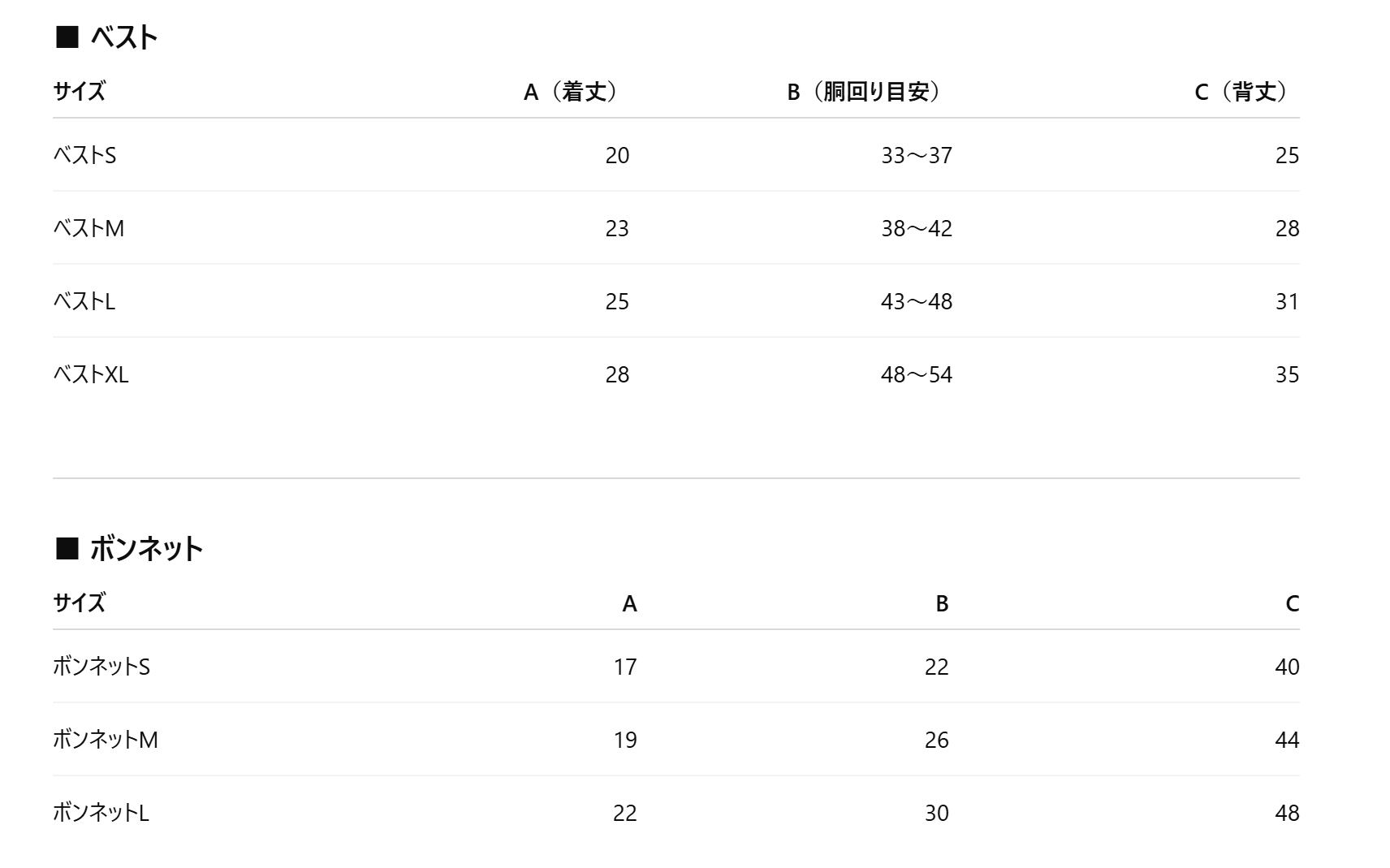Image resolution: width=1390 pixels, height=868 pixels.
Task: Select the ベストXL row label
Action: (x=91, y=374)
